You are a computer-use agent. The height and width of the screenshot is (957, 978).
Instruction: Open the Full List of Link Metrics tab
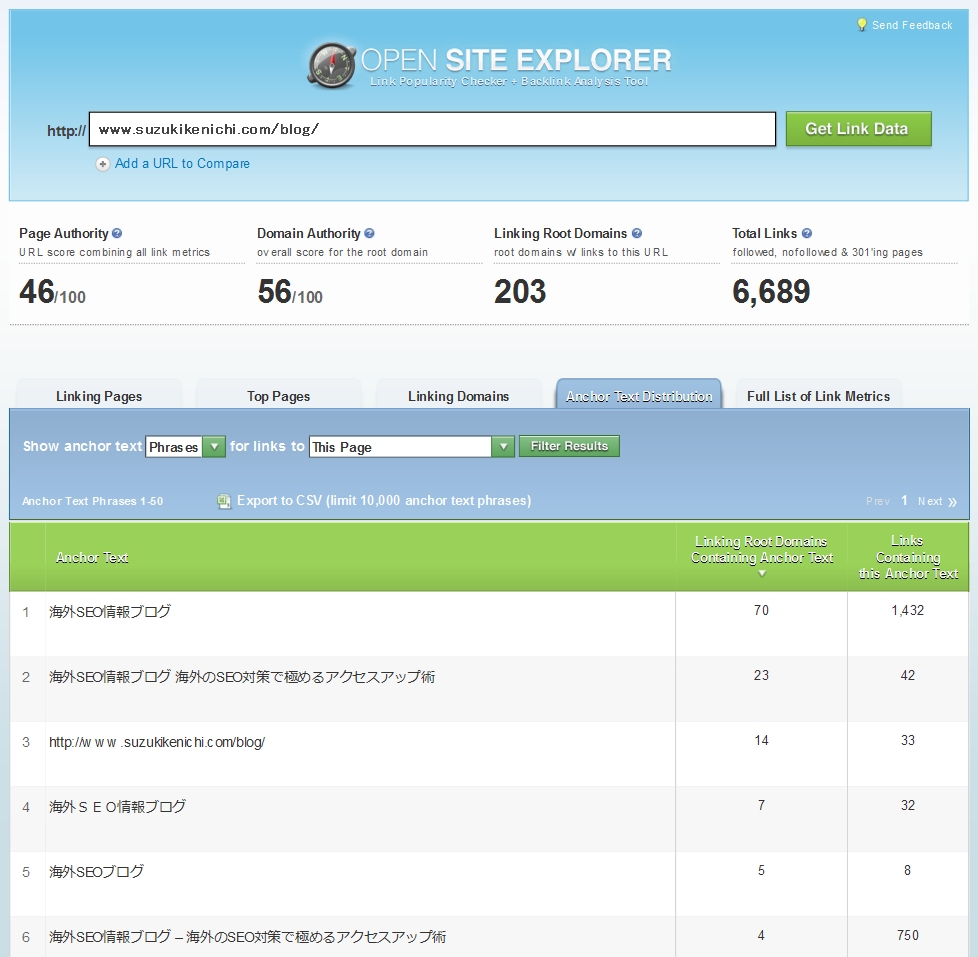point(818,394)
